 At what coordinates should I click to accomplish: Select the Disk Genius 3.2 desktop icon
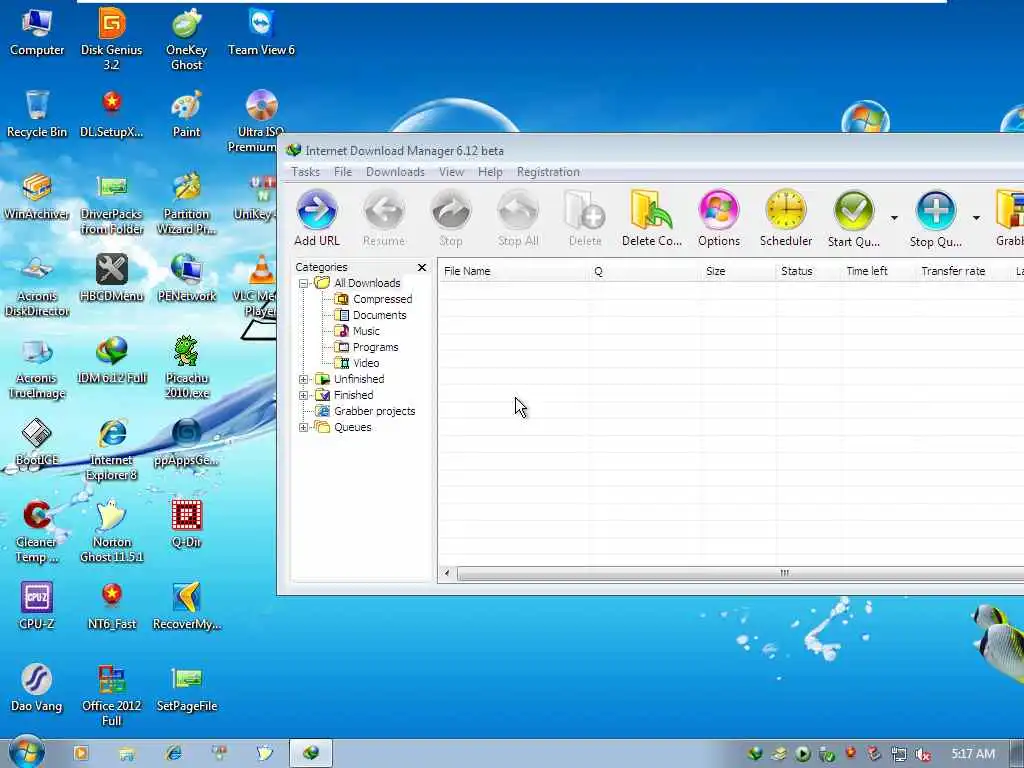coord(112,39)
